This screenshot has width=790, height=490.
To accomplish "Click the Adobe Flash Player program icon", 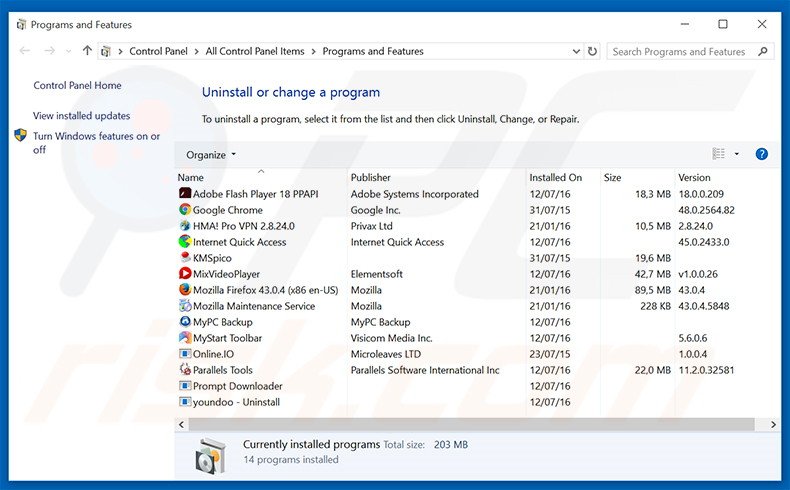I will pyautogui.click(x=185, y=193).
